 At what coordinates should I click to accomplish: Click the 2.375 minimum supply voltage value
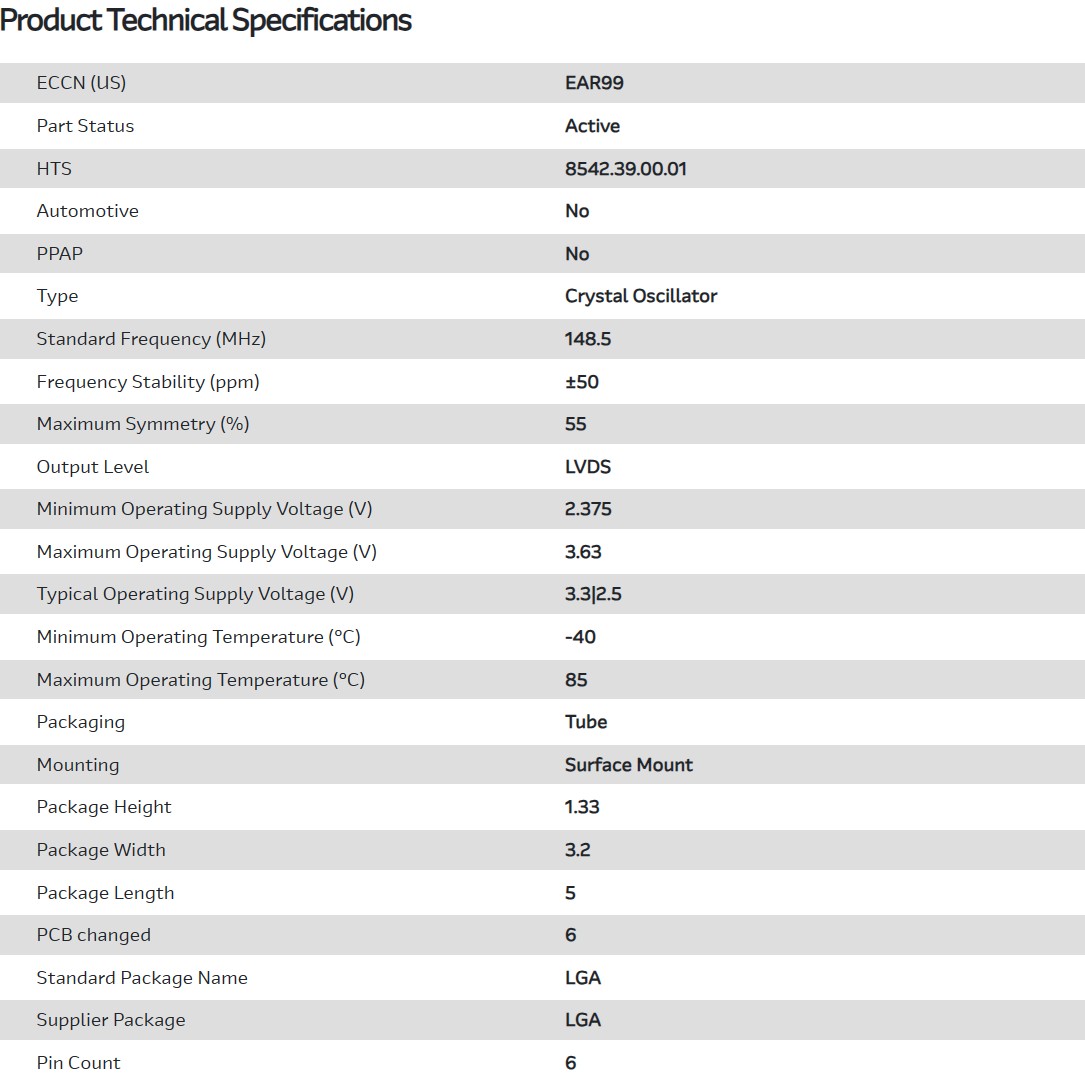coord(588,509)
